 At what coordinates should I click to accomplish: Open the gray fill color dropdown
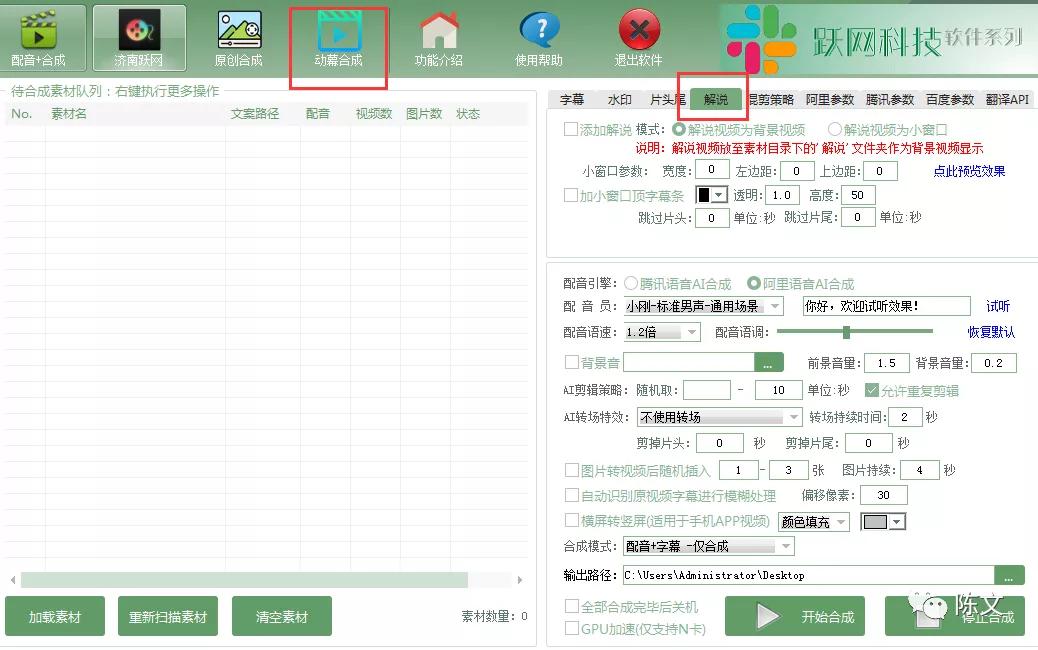point(883,522)
